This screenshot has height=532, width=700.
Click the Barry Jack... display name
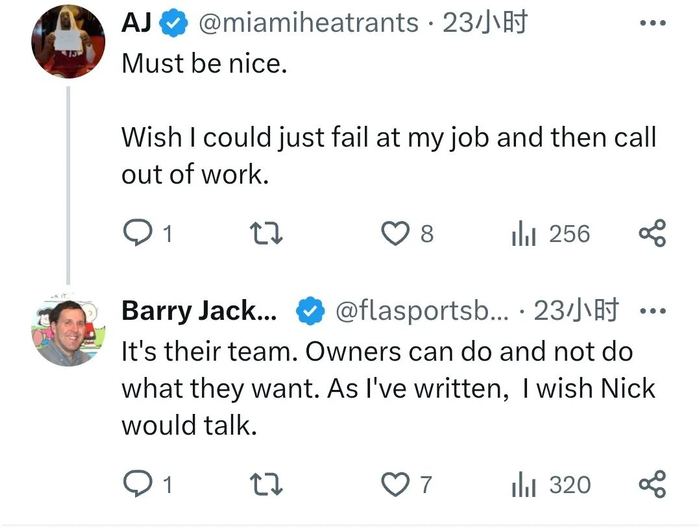200,311
